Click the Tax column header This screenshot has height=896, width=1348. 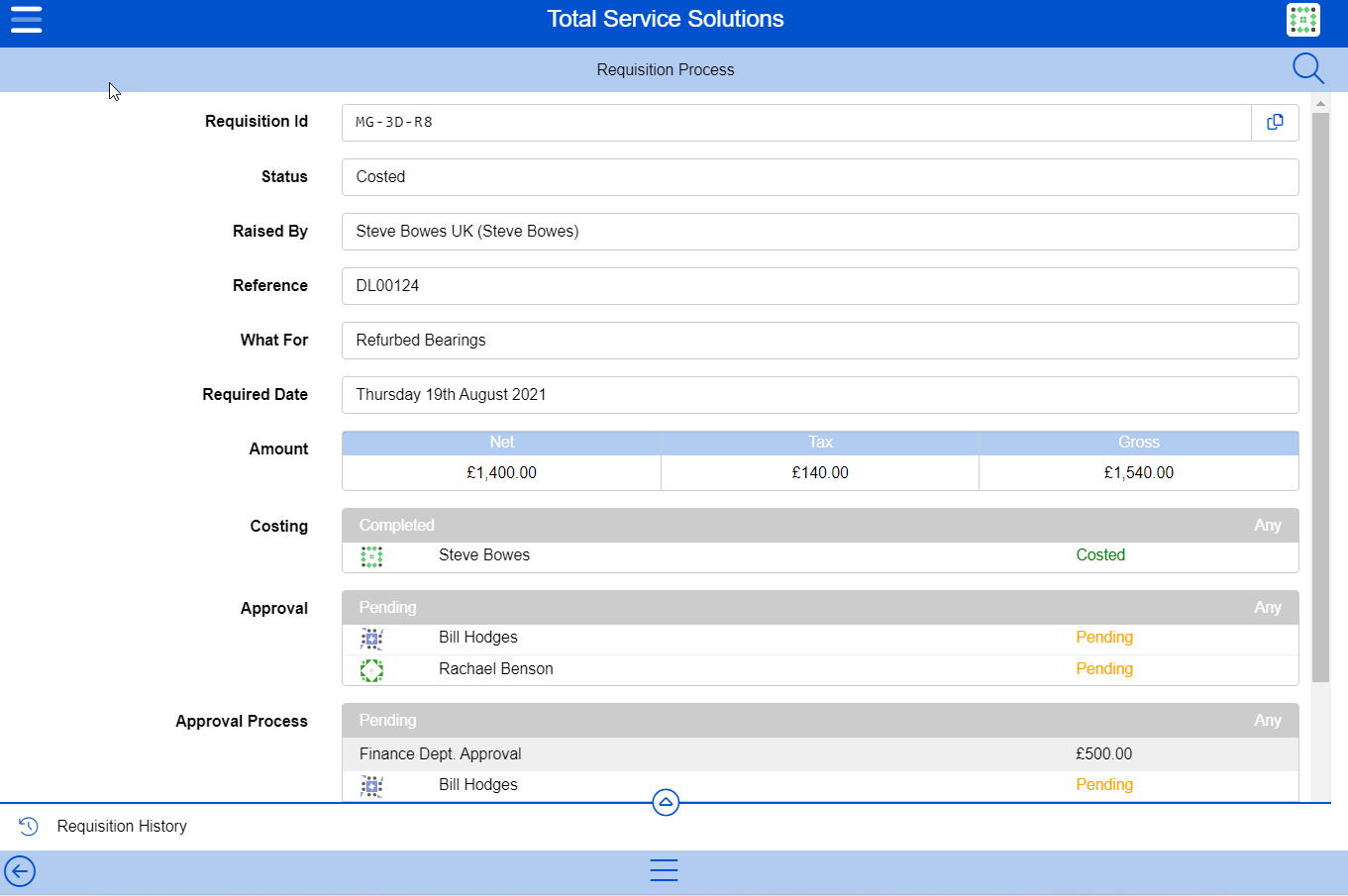[820, 443]
